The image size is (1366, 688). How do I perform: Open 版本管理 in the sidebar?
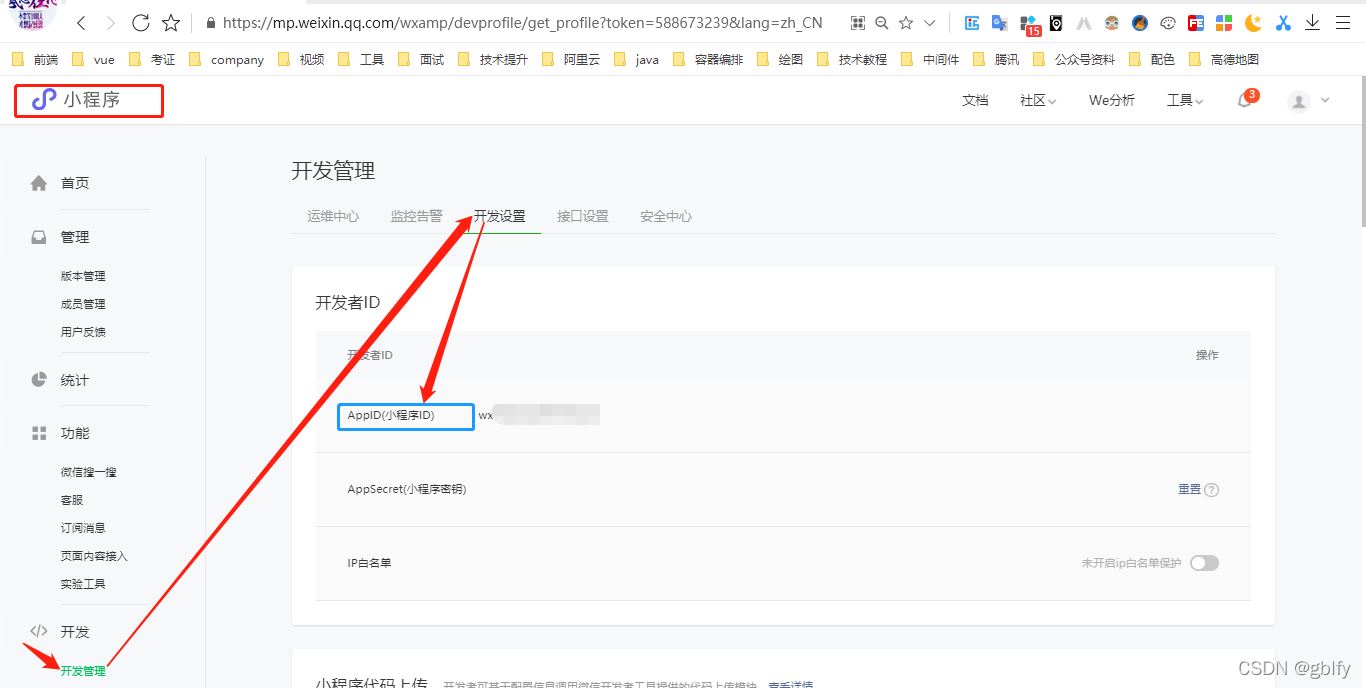click(83, 276)
